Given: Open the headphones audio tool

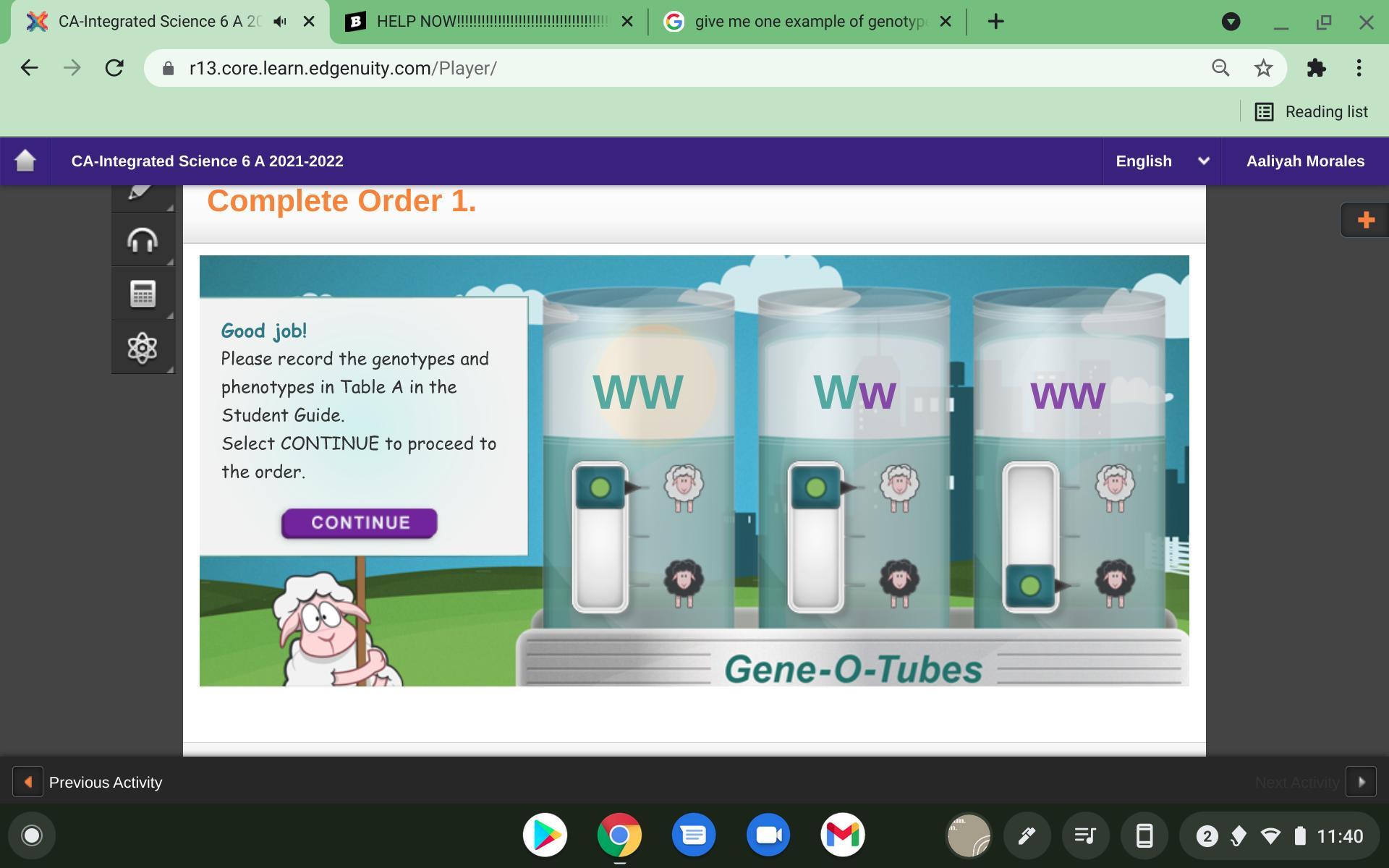Looking at the screenshot, I should [x=143, y=240].
